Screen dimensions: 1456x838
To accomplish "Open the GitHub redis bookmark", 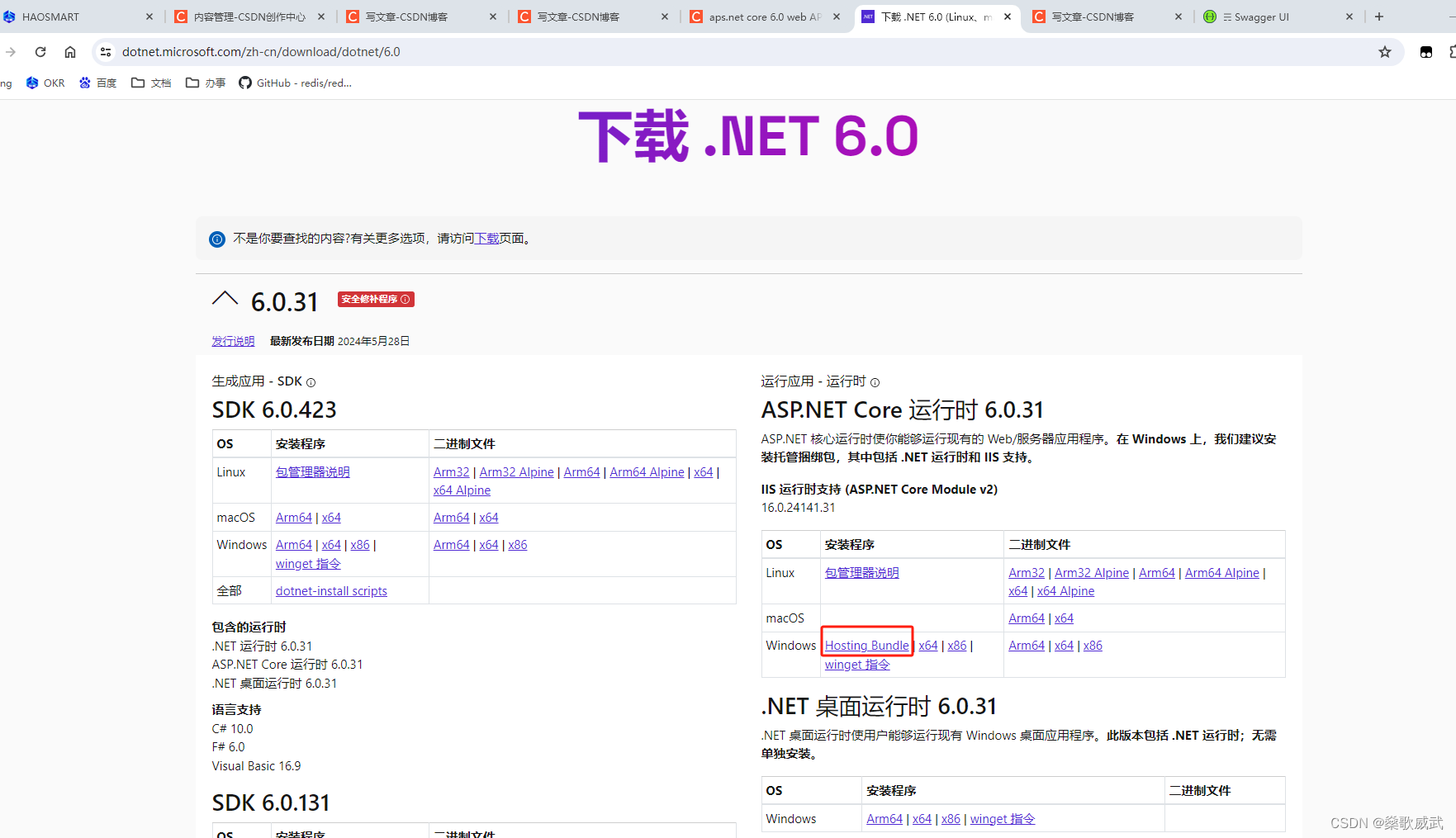I will click(295, 83).
